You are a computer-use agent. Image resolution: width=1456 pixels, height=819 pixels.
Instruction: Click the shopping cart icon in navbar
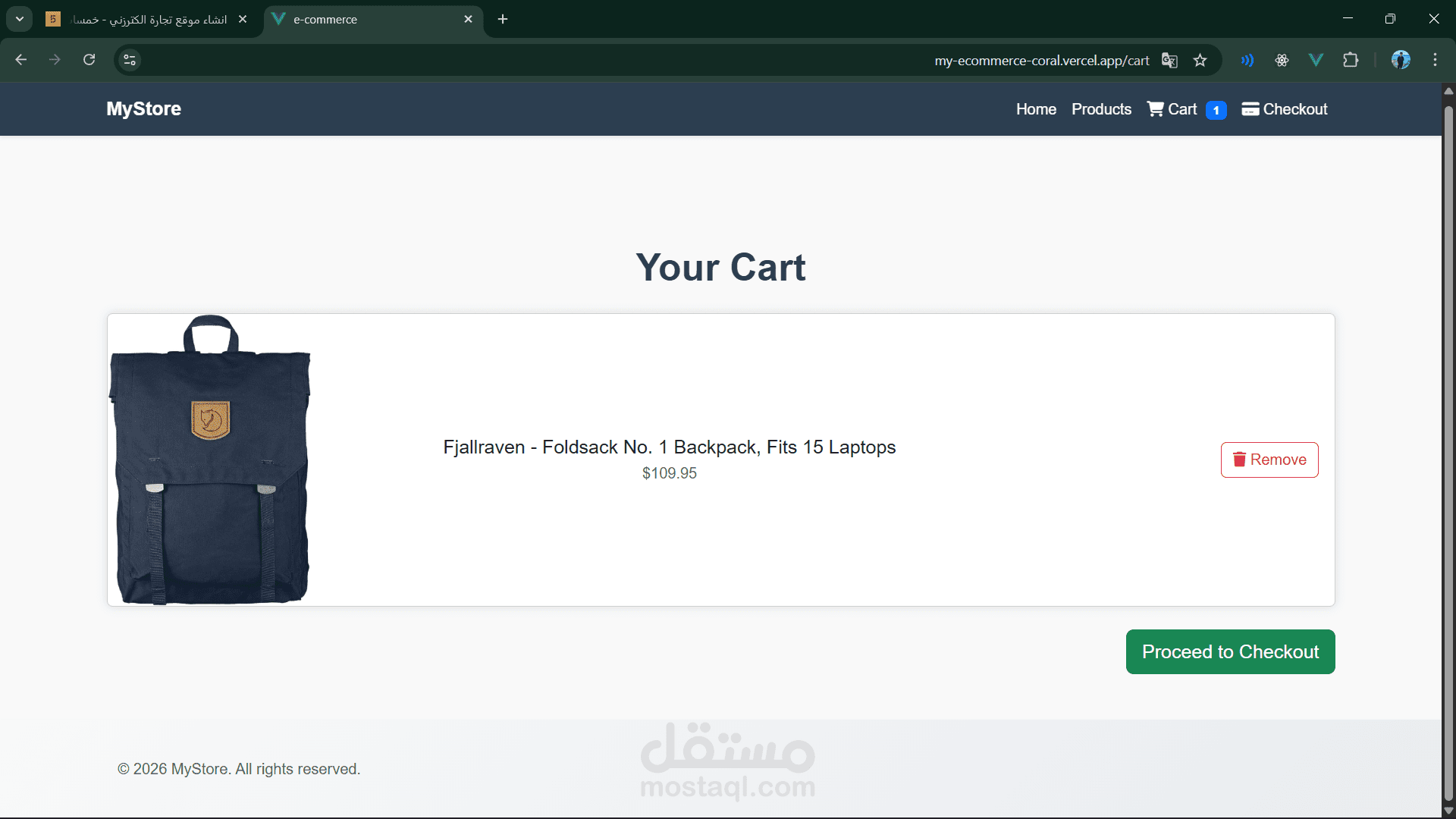1155,109
